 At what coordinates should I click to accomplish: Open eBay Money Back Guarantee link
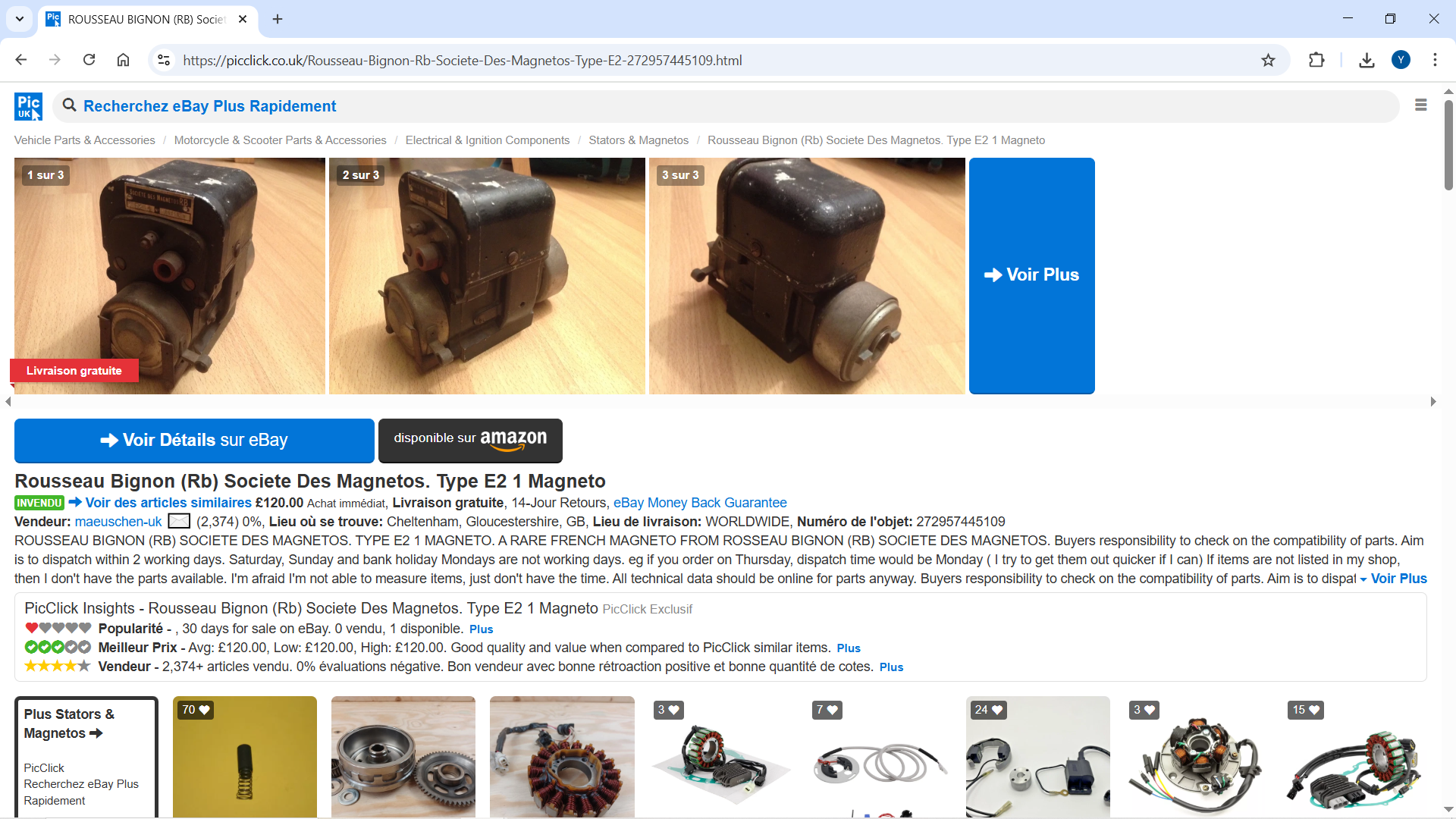pyautogui.click(x=699, y=503)
